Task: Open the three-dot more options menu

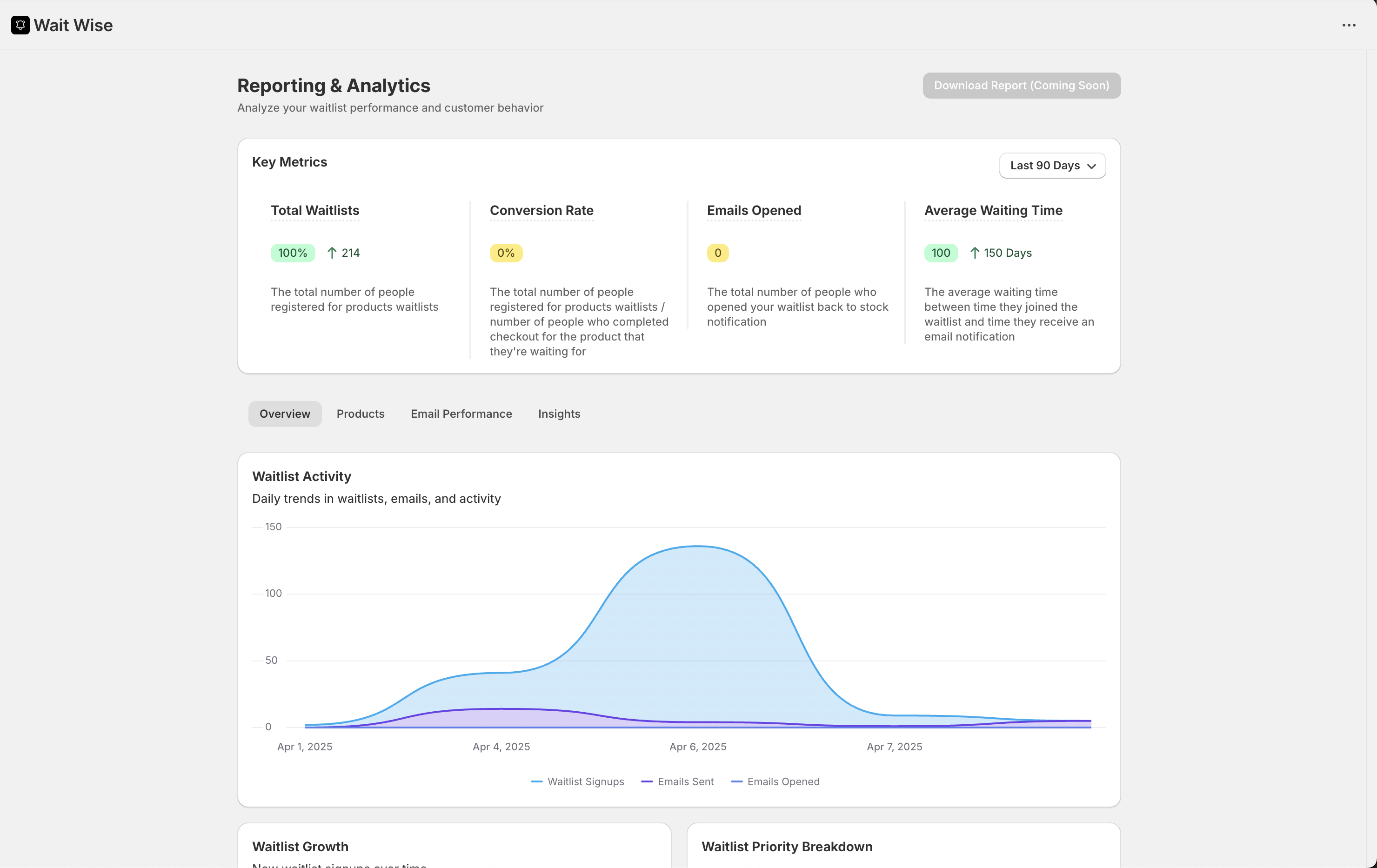Action: 1349,25
